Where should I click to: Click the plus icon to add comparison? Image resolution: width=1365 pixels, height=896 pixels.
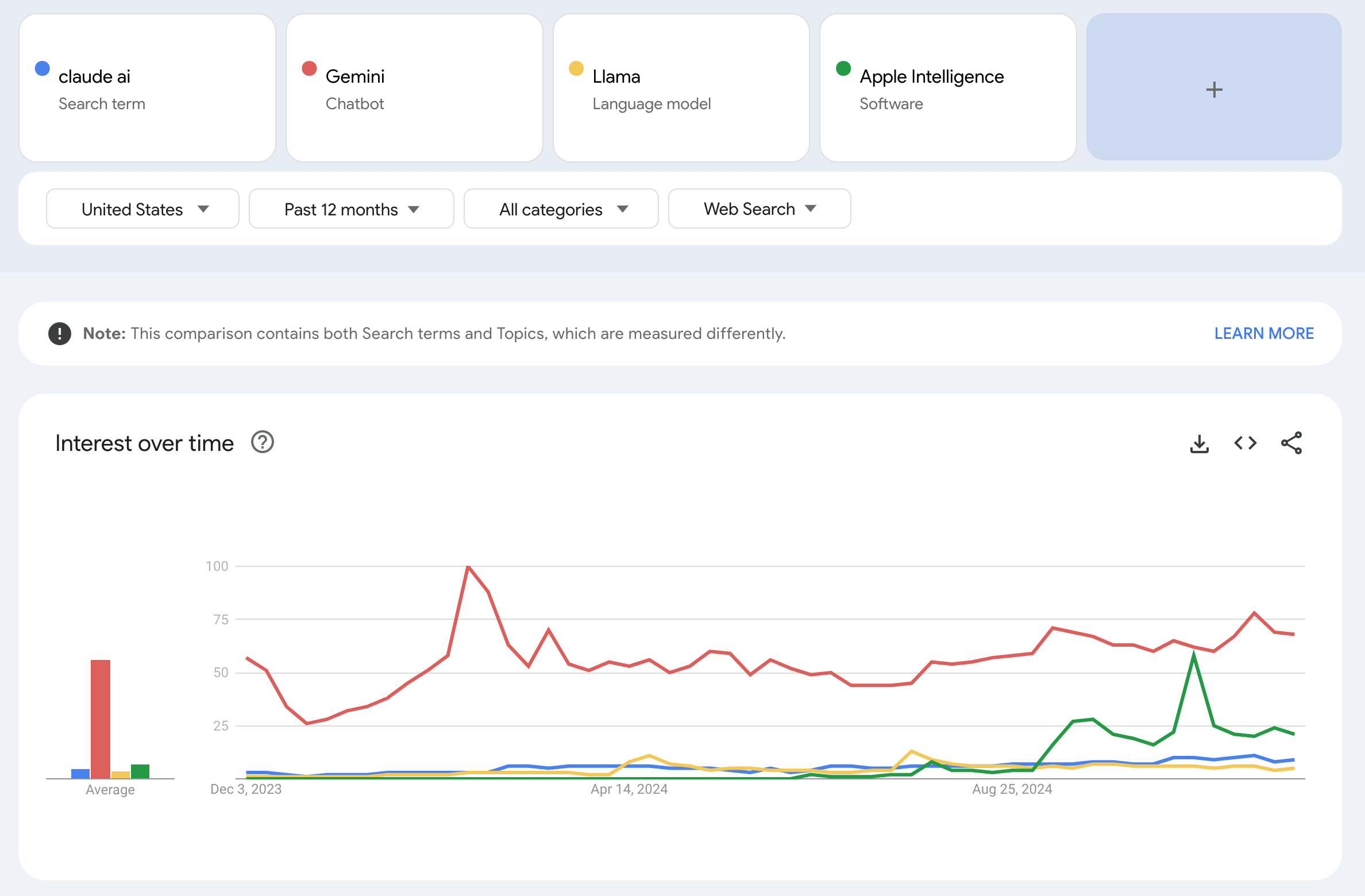(x=1214, y=90)
